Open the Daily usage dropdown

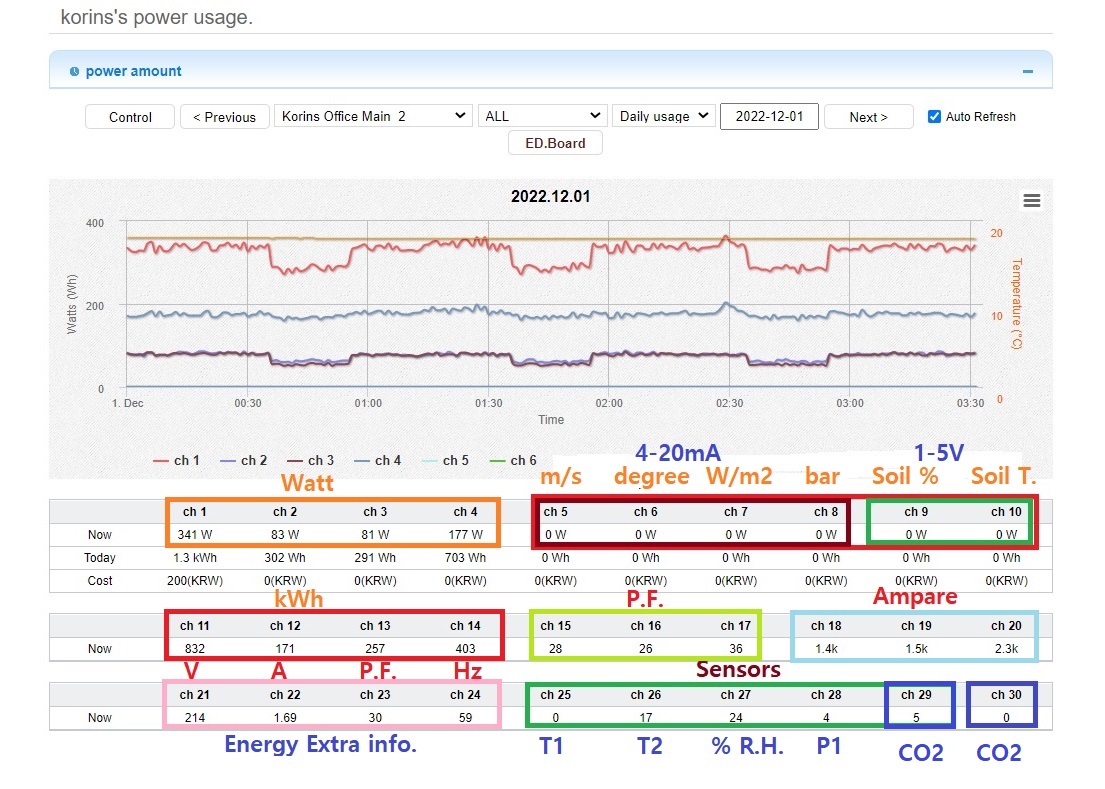(664, 116)
